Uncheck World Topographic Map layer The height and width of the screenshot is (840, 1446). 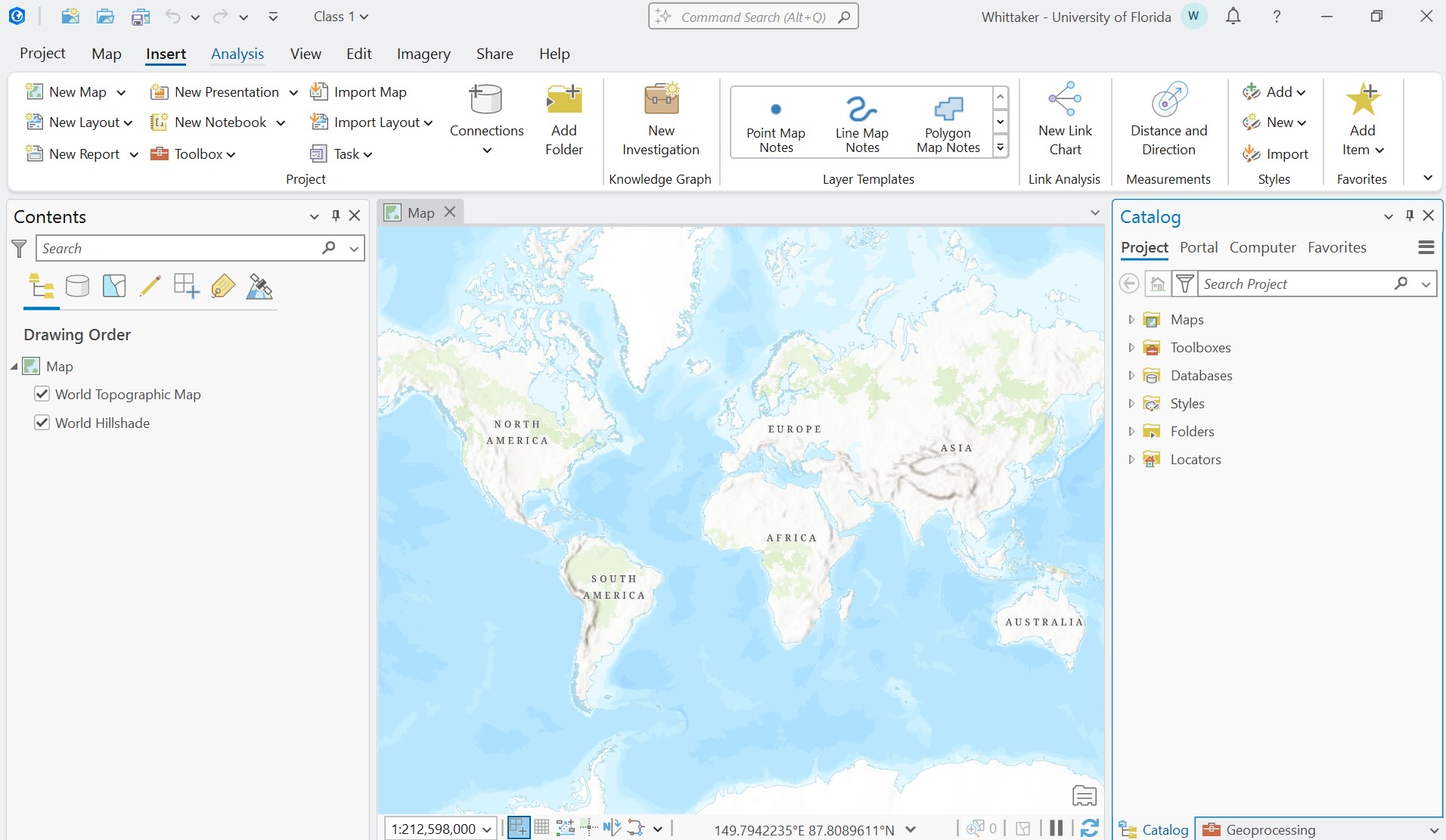[42, 394]
